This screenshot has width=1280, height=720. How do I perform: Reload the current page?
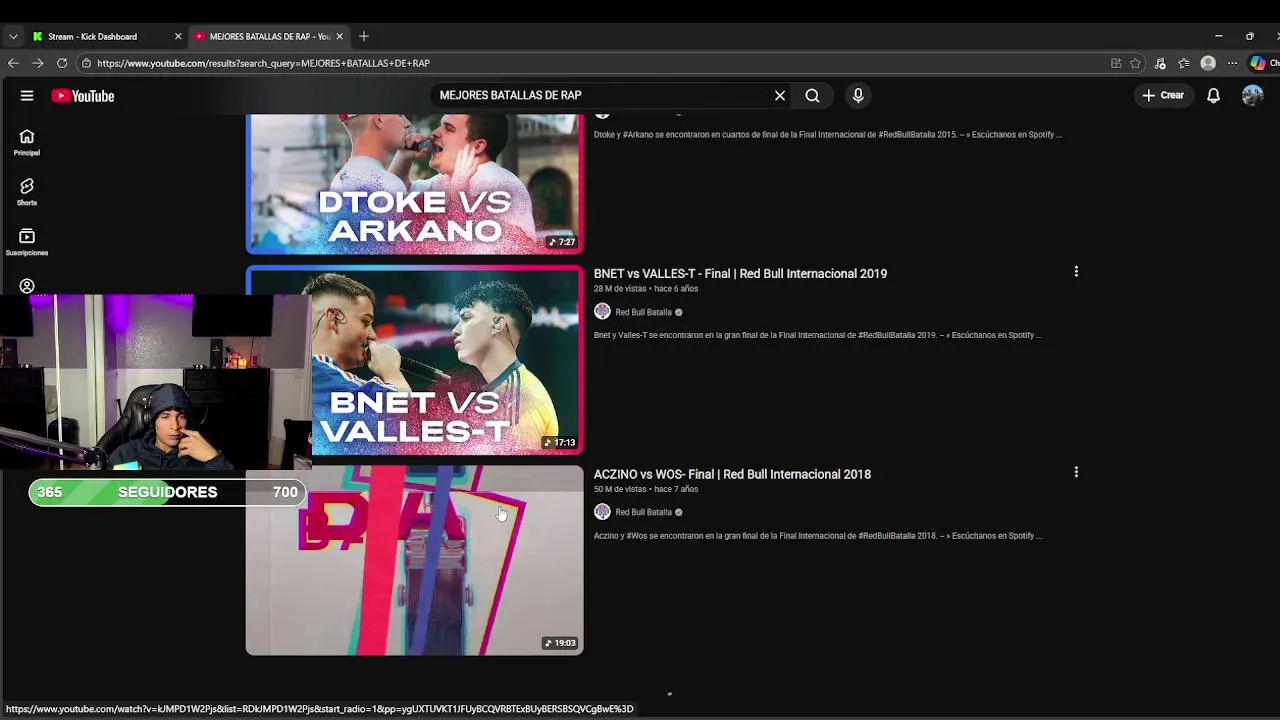pos(62,63)
